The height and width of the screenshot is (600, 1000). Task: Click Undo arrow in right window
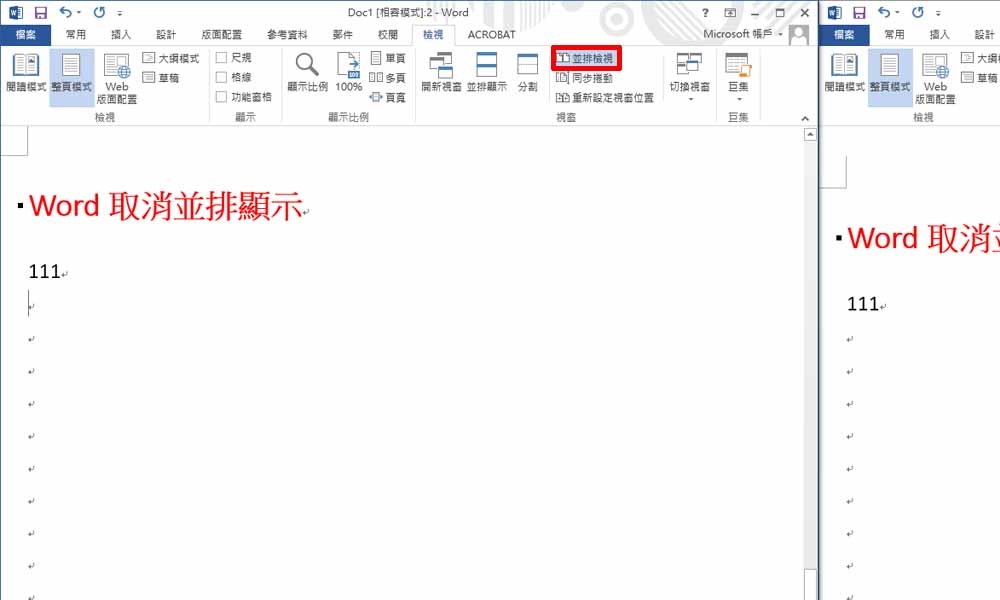(x=884, y=12)
